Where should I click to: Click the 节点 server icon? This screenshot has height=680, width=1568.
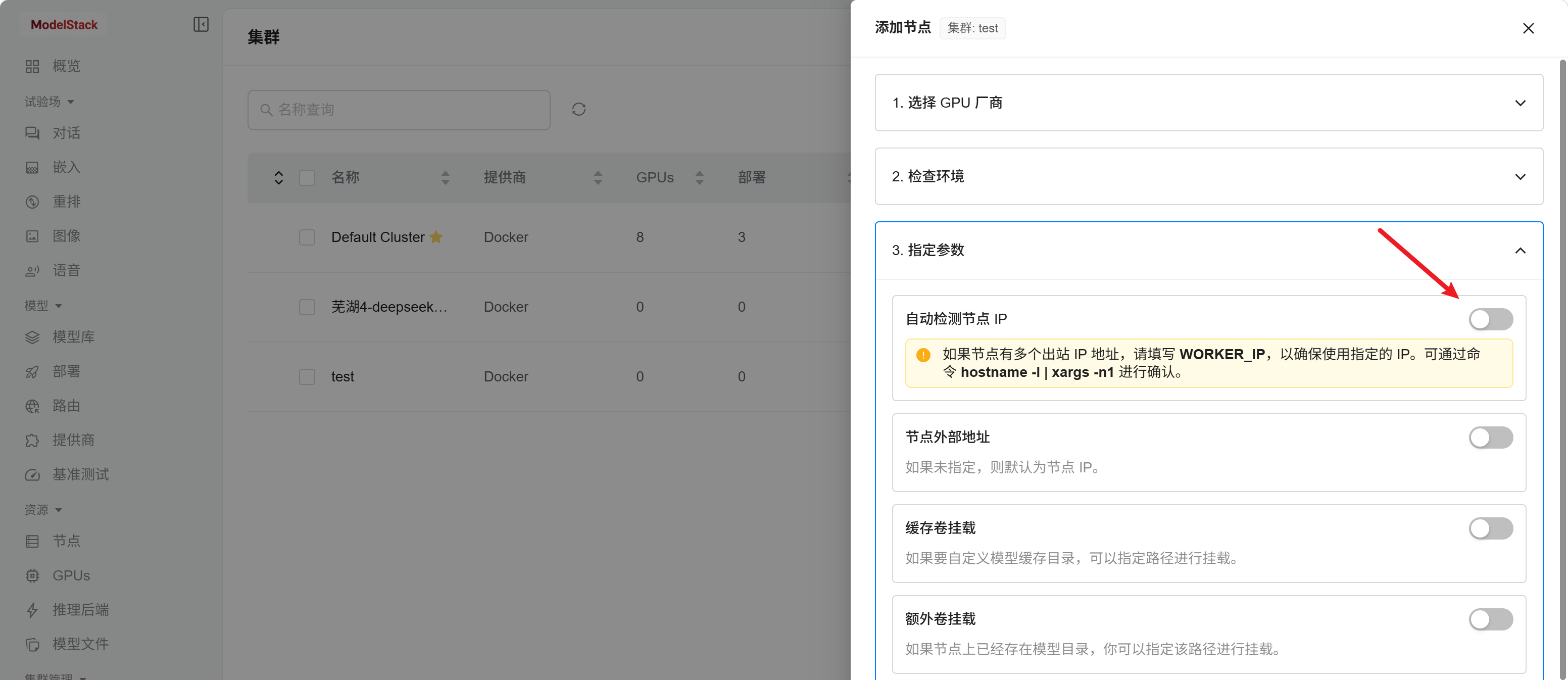pyautogui.click(x=32, y=541)
